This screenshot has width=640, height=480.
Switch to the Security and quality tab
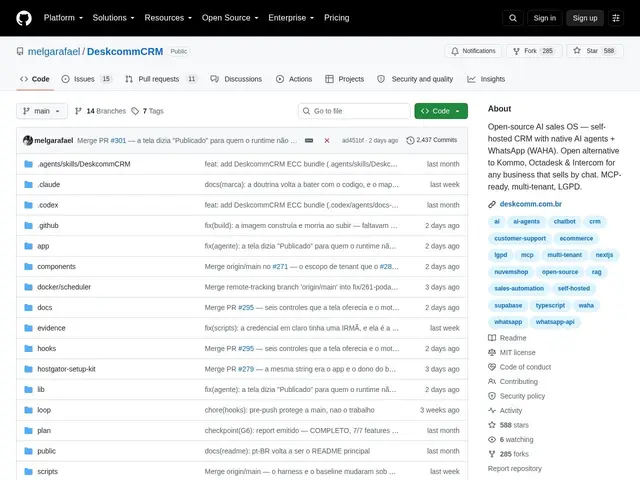coord(415,79)
